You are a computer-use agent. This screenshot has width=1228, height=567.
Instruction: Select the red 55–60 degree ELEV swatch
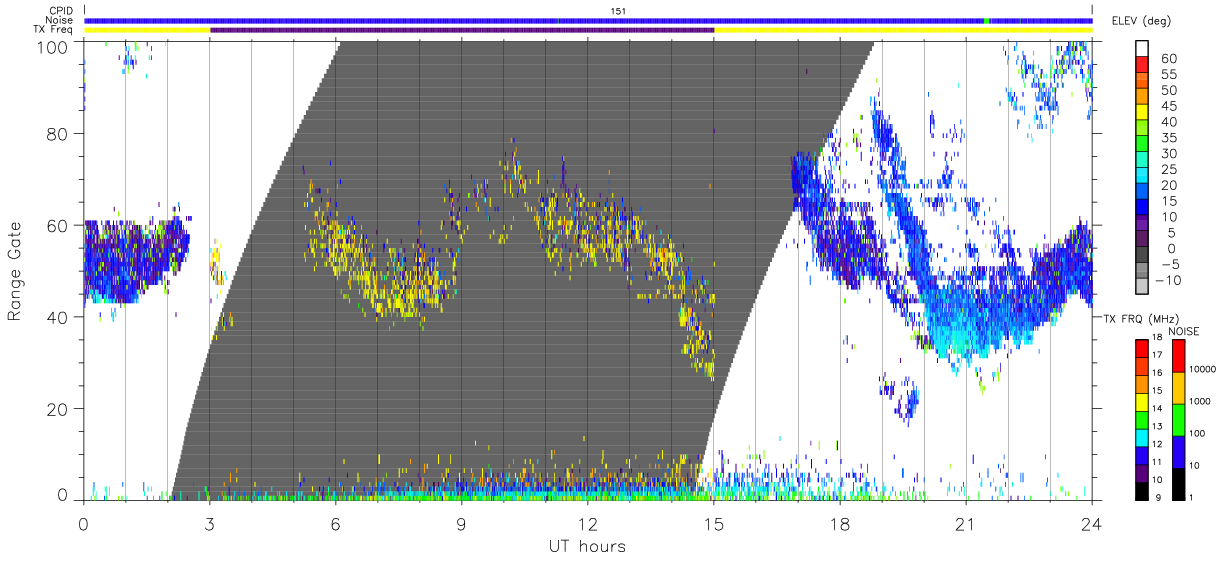pyautogui.click(x=1142, y=66)
